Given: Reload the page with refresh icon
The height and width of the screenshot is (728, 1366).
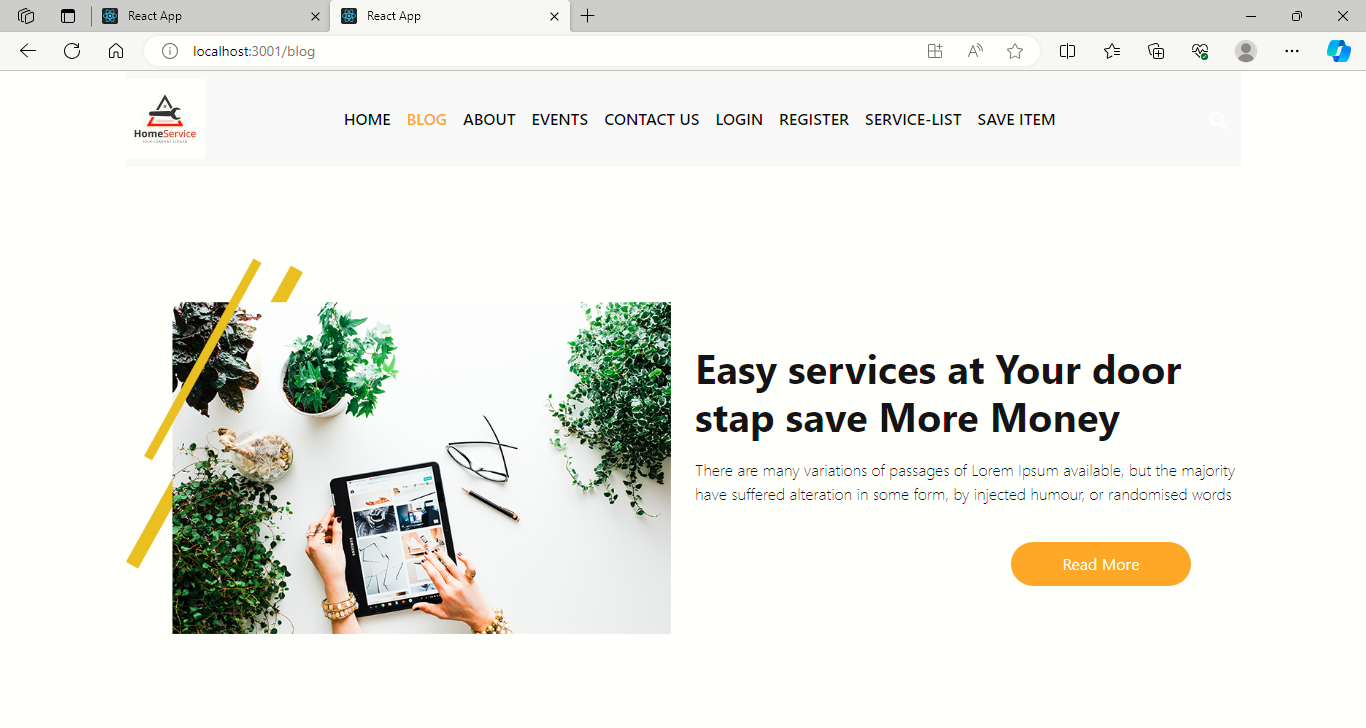Looking at the screenshot, I should coord(72,51).
